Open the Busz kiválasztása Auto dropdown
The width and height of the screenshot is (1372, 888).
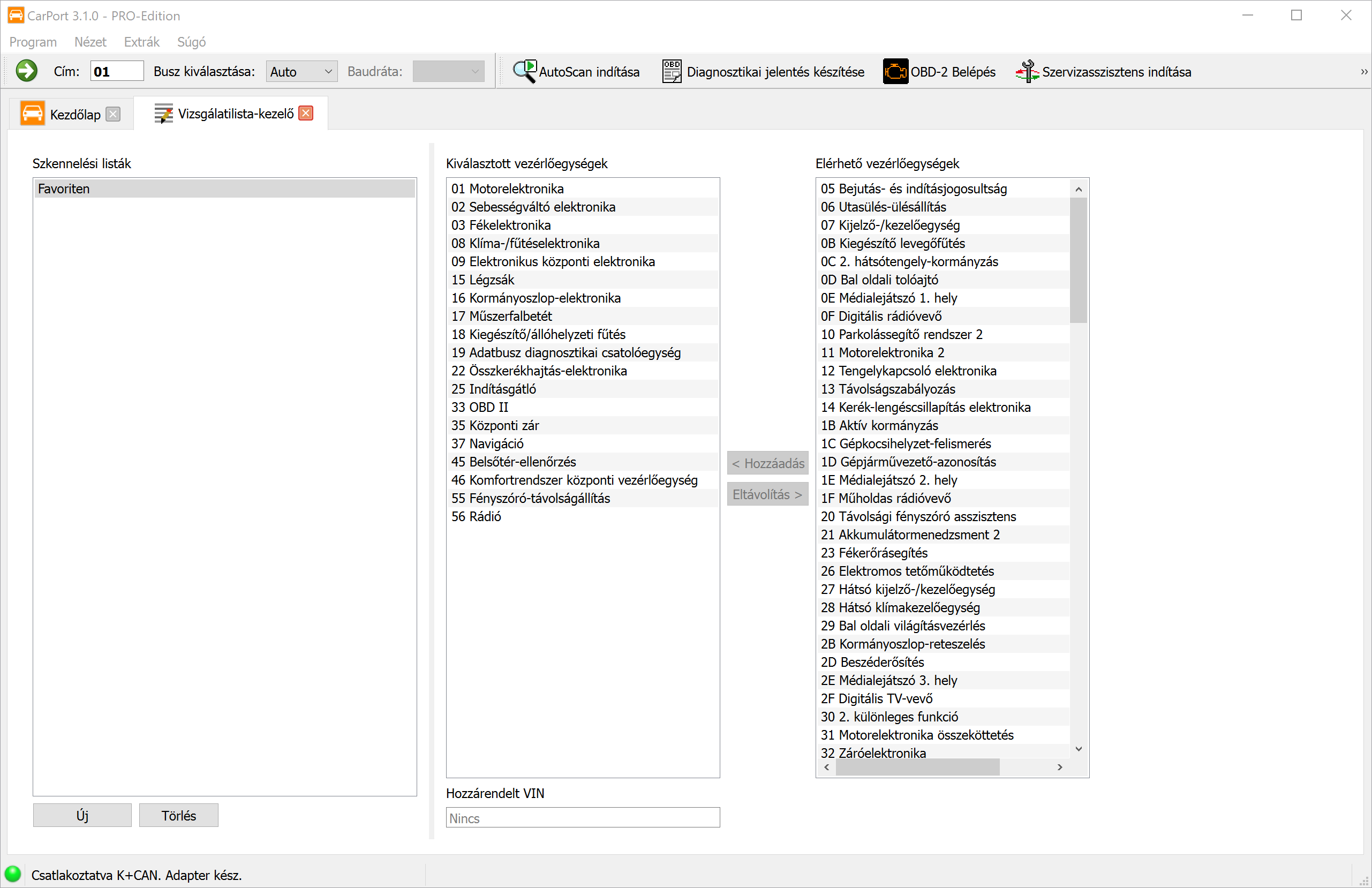click(301, 72)
